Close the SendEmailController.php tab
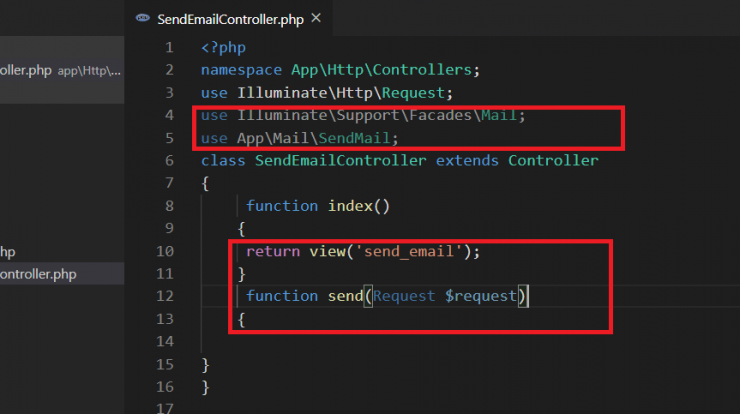The height and width of the screenshot is (414, 740). pyautogui.click(x=316, y=18)
